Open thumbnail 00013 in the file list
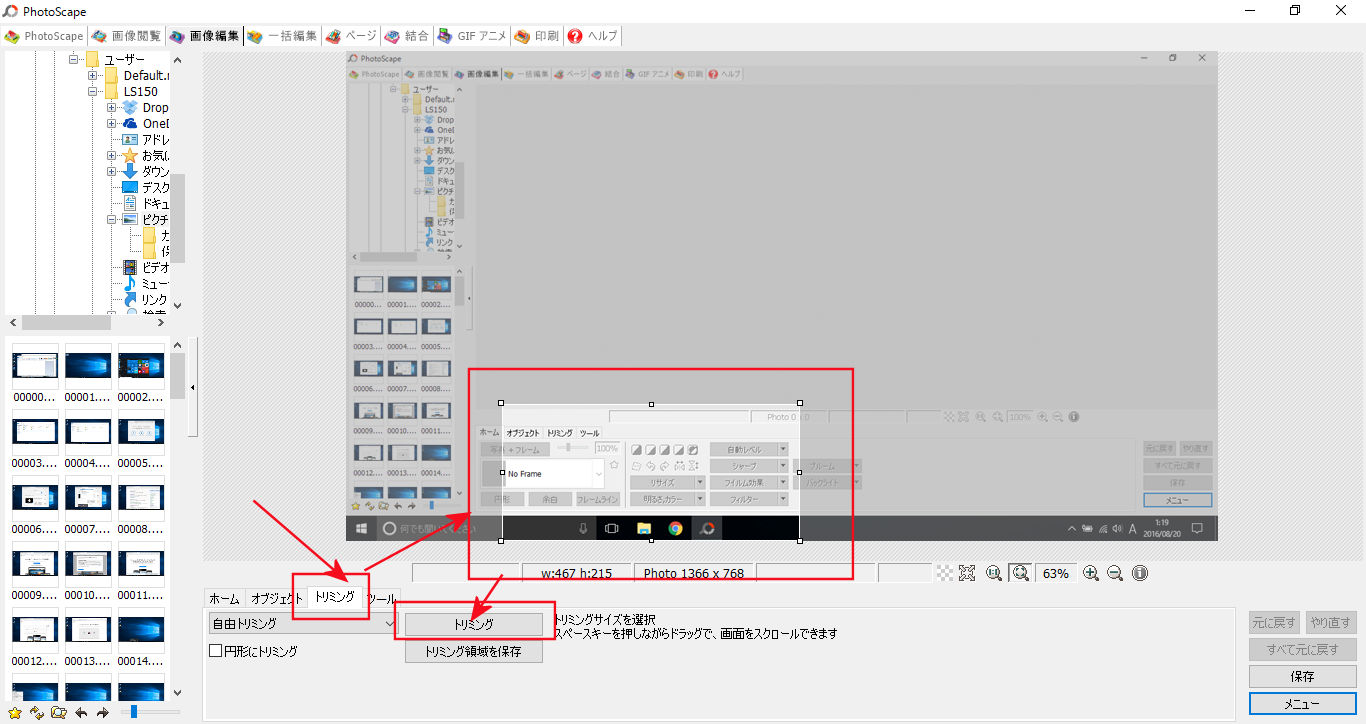The image size is (1366, 724). (88, 636)
